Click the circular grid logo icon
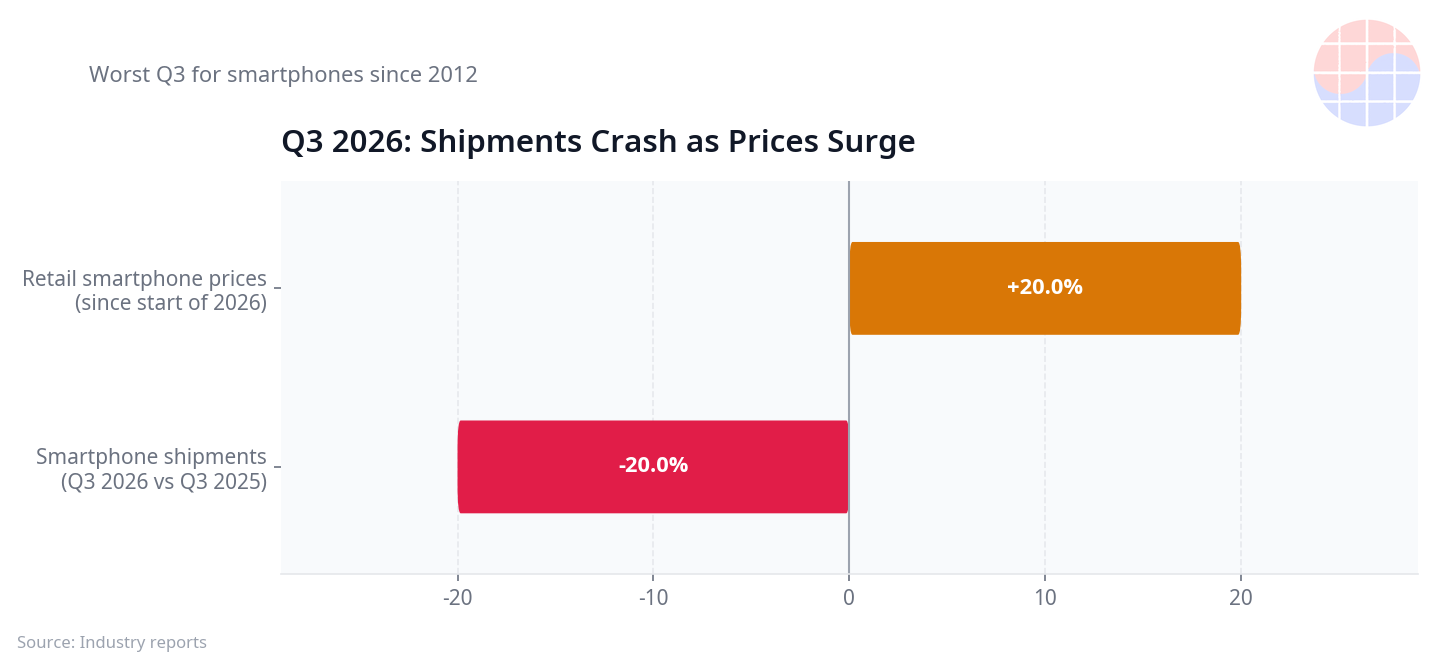This screenshot has width=1440, height=660. (1366, 73)
